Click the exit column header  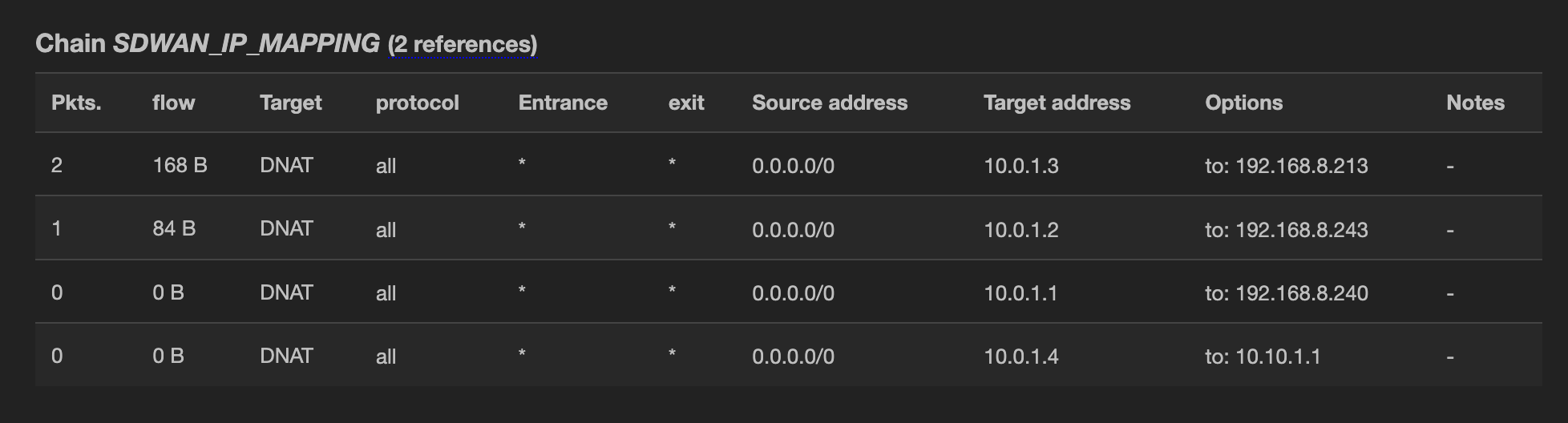pyautogui.click(x=686, y=103)
